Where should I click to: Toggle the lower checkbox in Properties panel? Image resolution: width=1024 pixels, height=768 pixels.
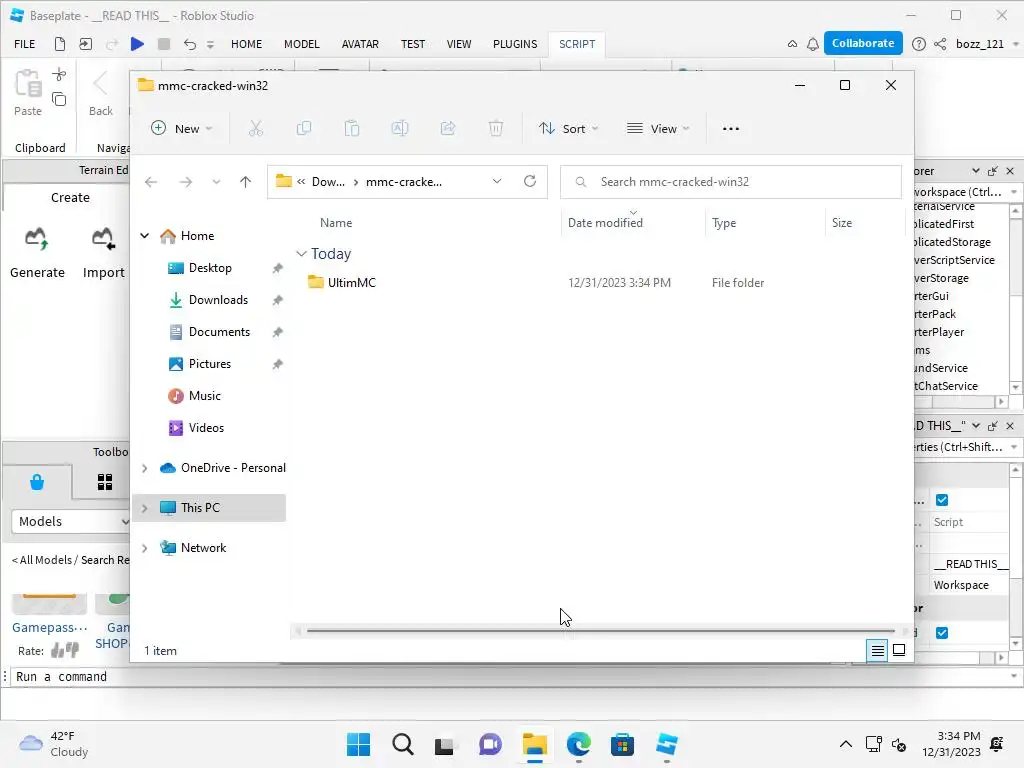[x=942, y=633]
